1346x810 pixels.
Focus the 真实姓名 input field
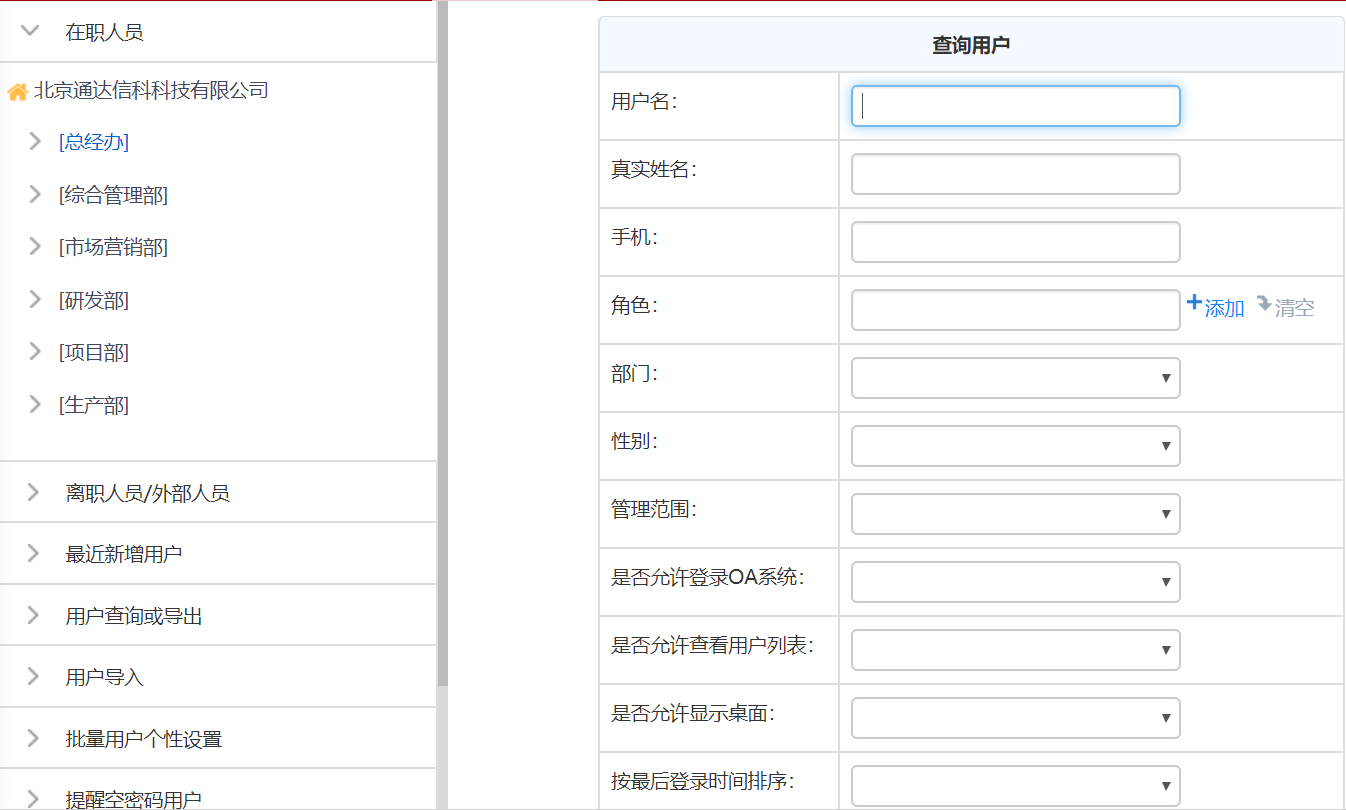[1015, 174]
